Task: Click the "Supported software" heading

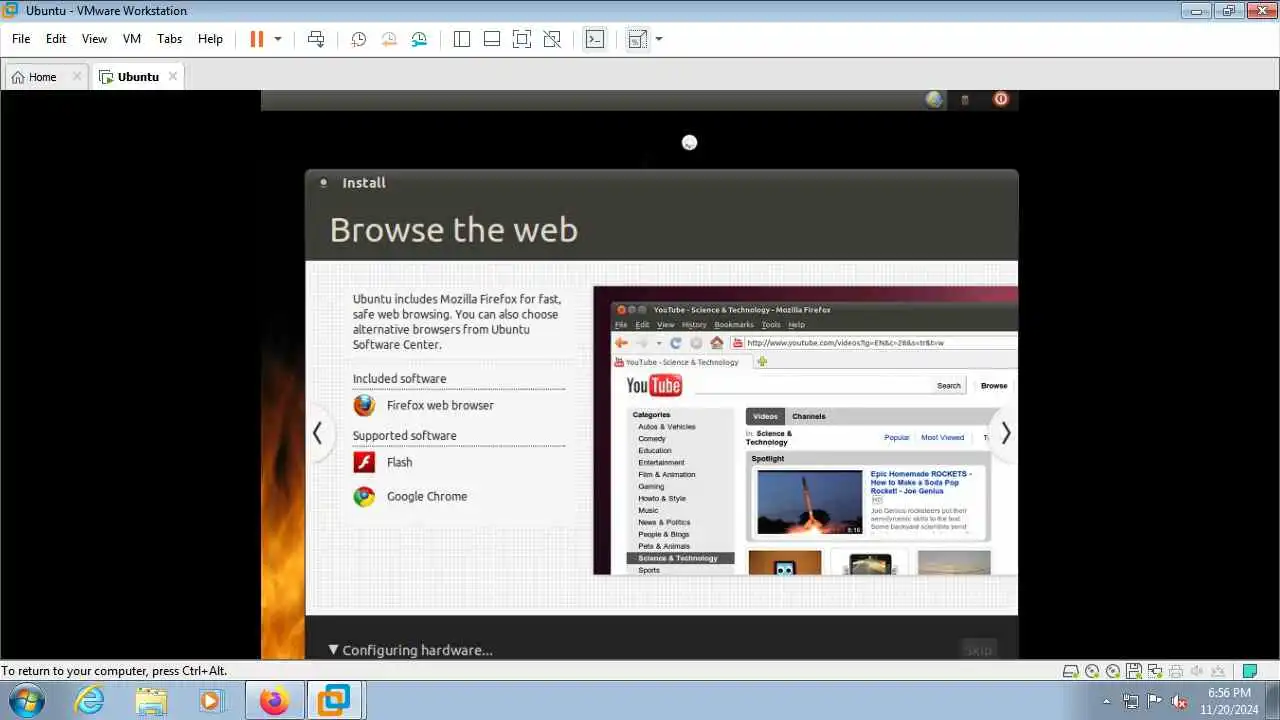Action: coord(404,436)
